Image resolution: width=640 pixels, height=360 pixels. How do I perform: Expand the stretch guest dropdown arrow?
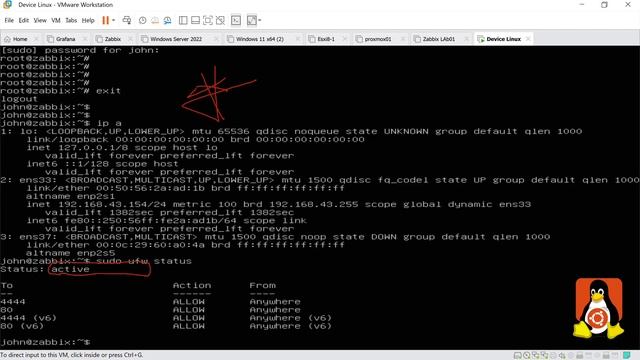(x=260, y=20)
